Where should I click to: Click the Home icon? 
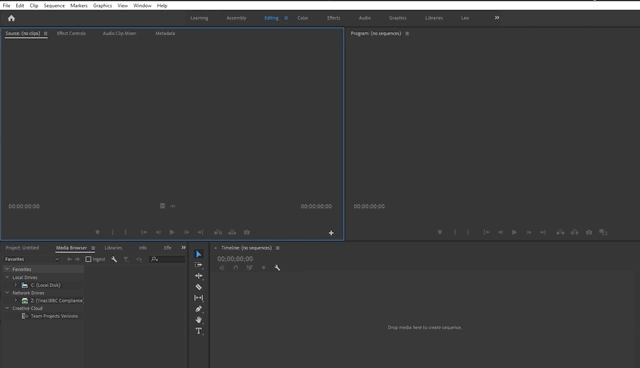(x=11, y=18)
